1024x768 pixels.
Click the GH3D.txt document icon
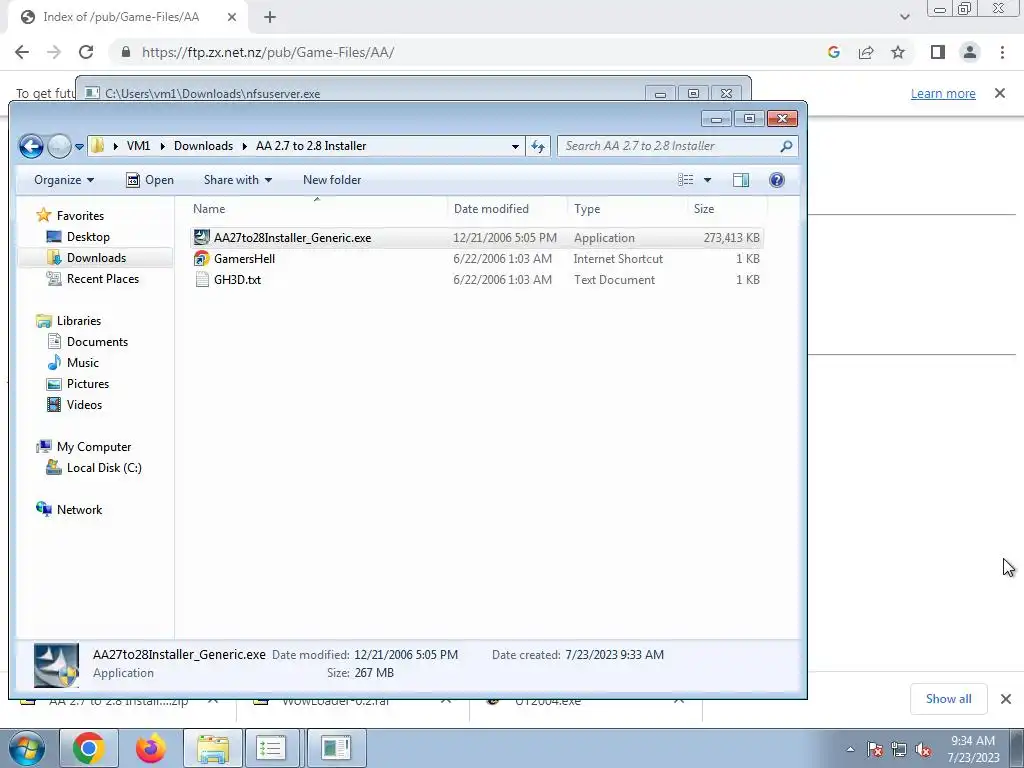tap(202, 280)
